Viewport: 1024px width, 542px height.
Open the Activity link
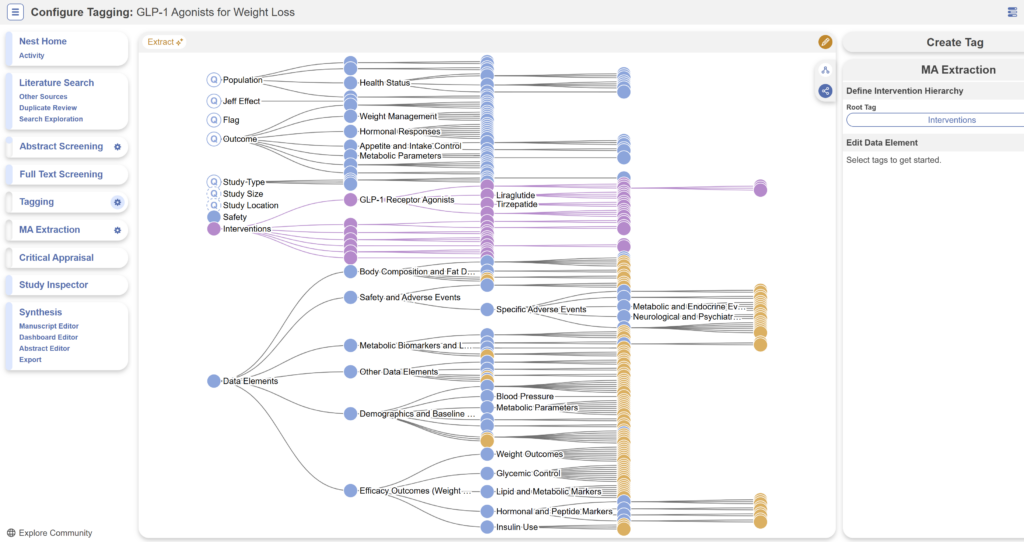coord(31,56)
